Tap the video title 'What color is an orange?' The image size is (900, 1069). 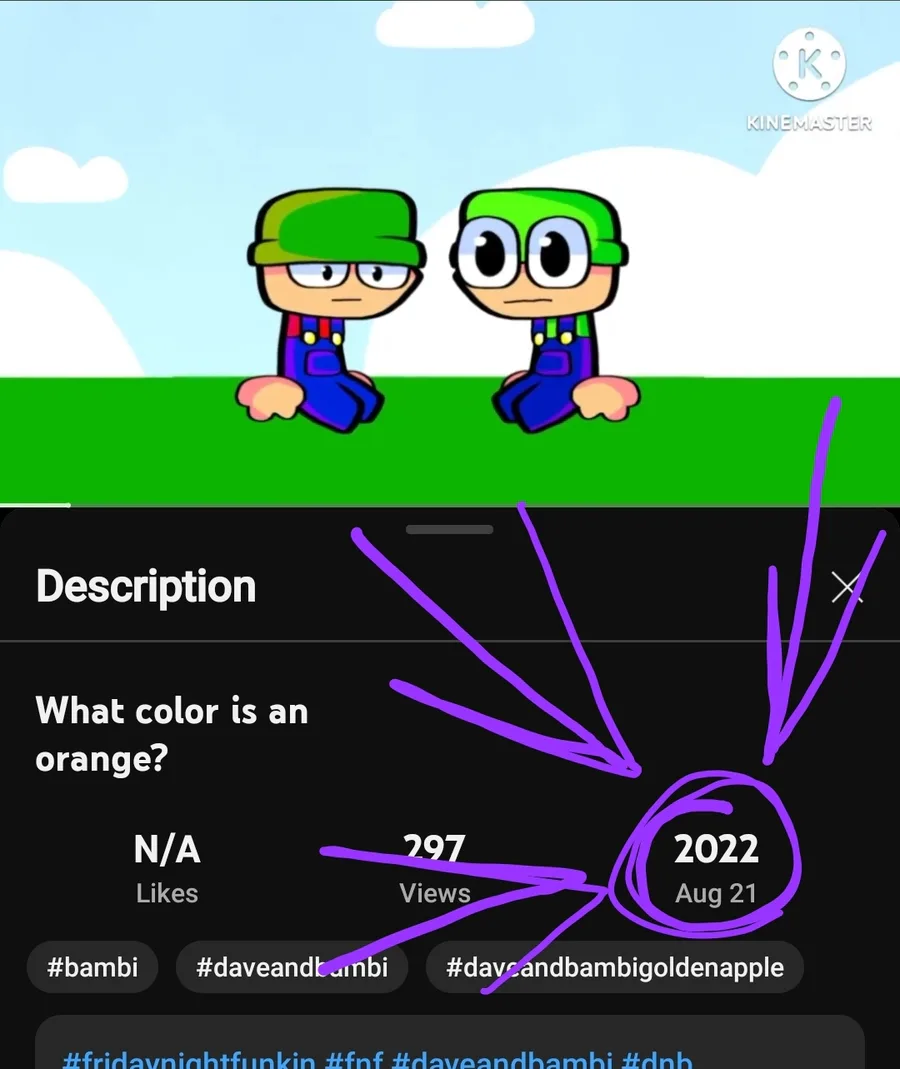[x=172, y=734]
